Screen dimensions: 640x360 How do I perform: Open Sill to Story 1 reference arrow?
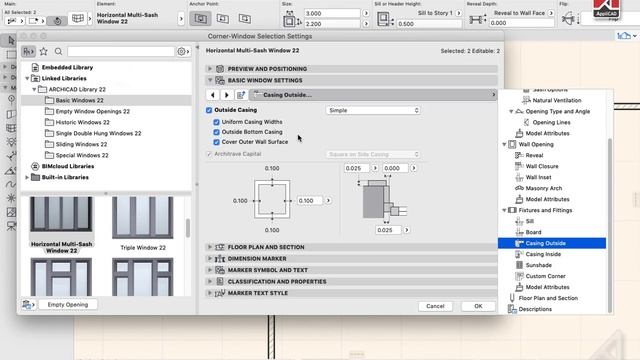click(x=458, y=13)
